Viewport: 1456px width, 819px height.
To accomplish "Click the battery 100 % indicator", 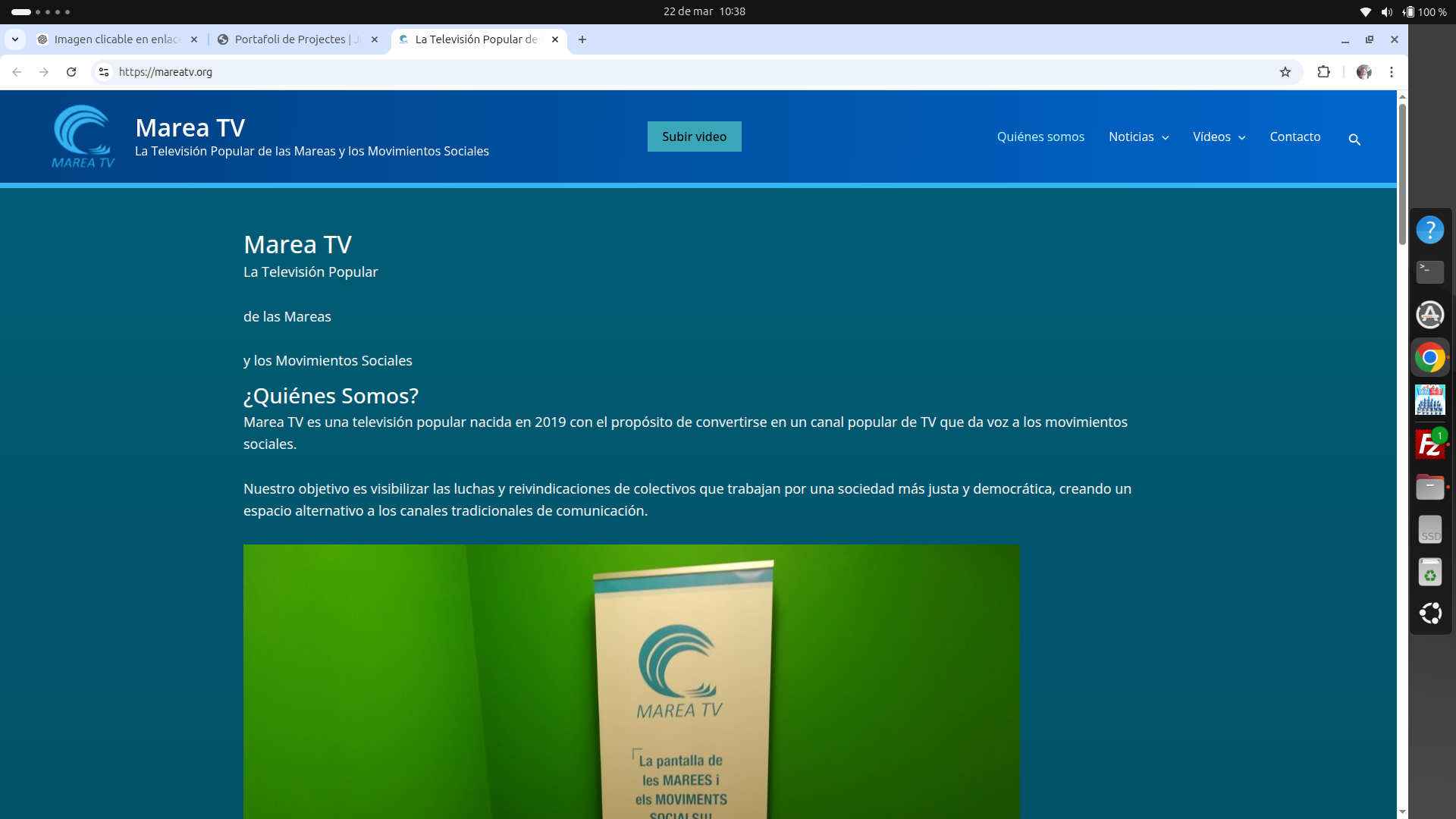I will click(1424, 12).
